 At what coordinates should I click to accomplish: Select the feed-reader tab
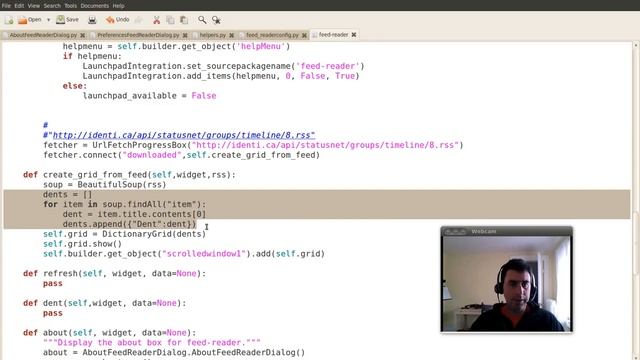tap(333, 35)
